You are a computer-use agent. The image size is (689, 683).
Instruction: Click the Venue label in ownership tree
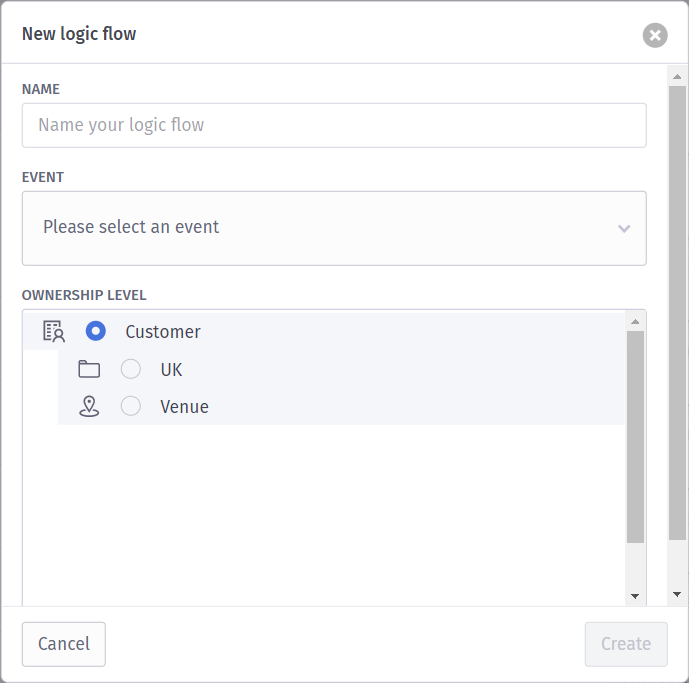coord(184,407)
